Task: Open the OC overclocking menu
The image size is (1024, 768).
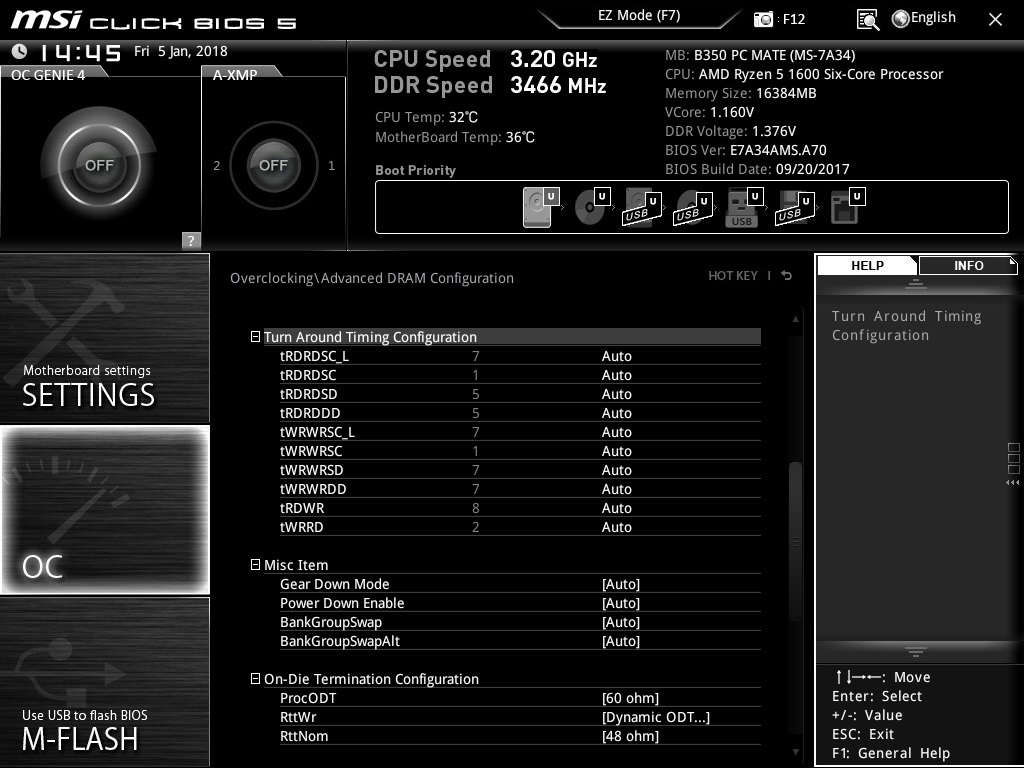Action: (104, 509)
